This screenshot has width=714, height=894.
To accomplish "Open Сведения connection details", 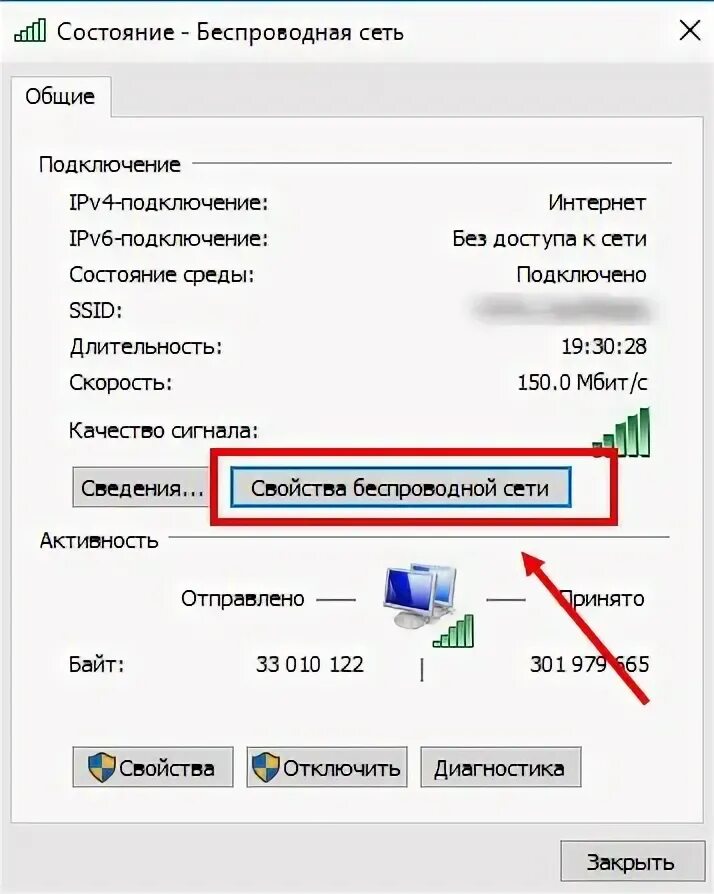I will click(x=141, y=487).
